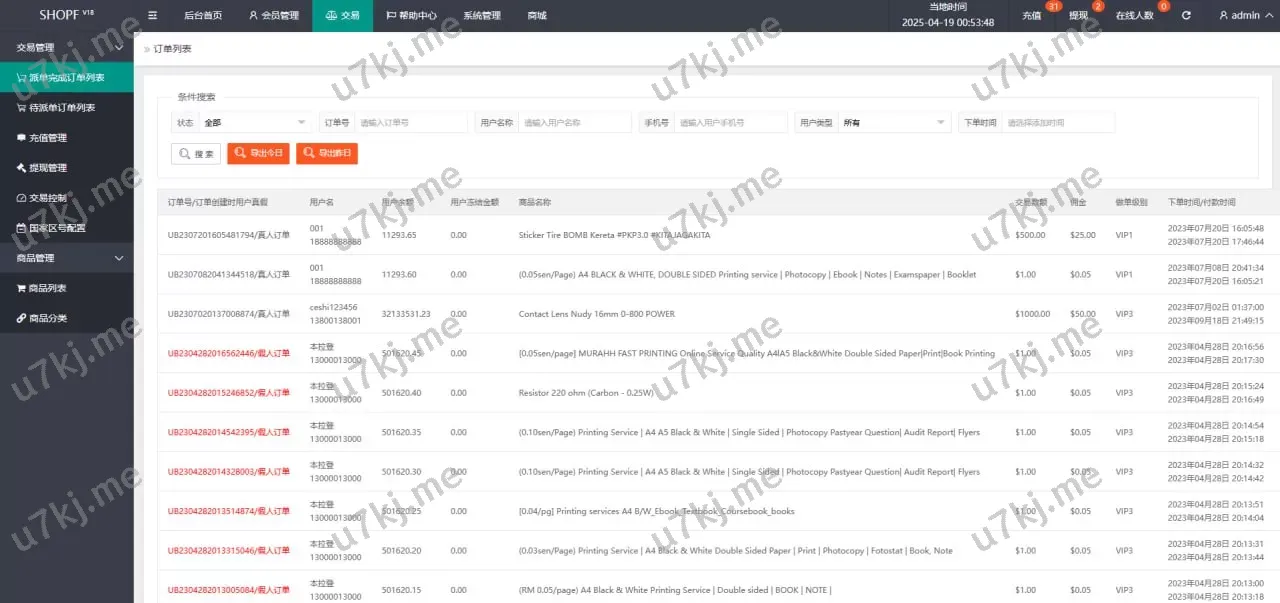The width and height of the screenshot is (1280, 603).
Task: Open 商品分类 in sidebar
Action: coord(48,318)
